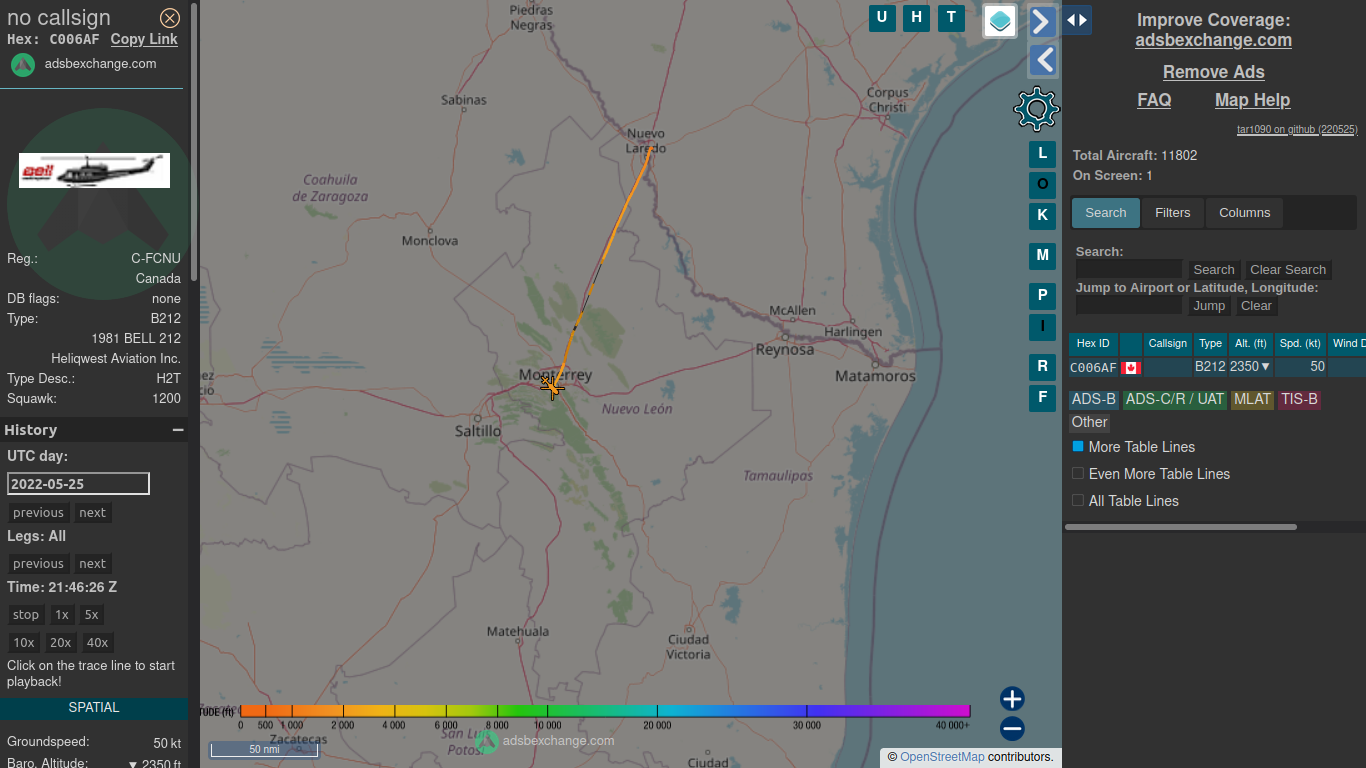The height and width of the screenshot is (768, 1366).
Task: Set playback speed to 40x
Action: click(x=97, y=643)
